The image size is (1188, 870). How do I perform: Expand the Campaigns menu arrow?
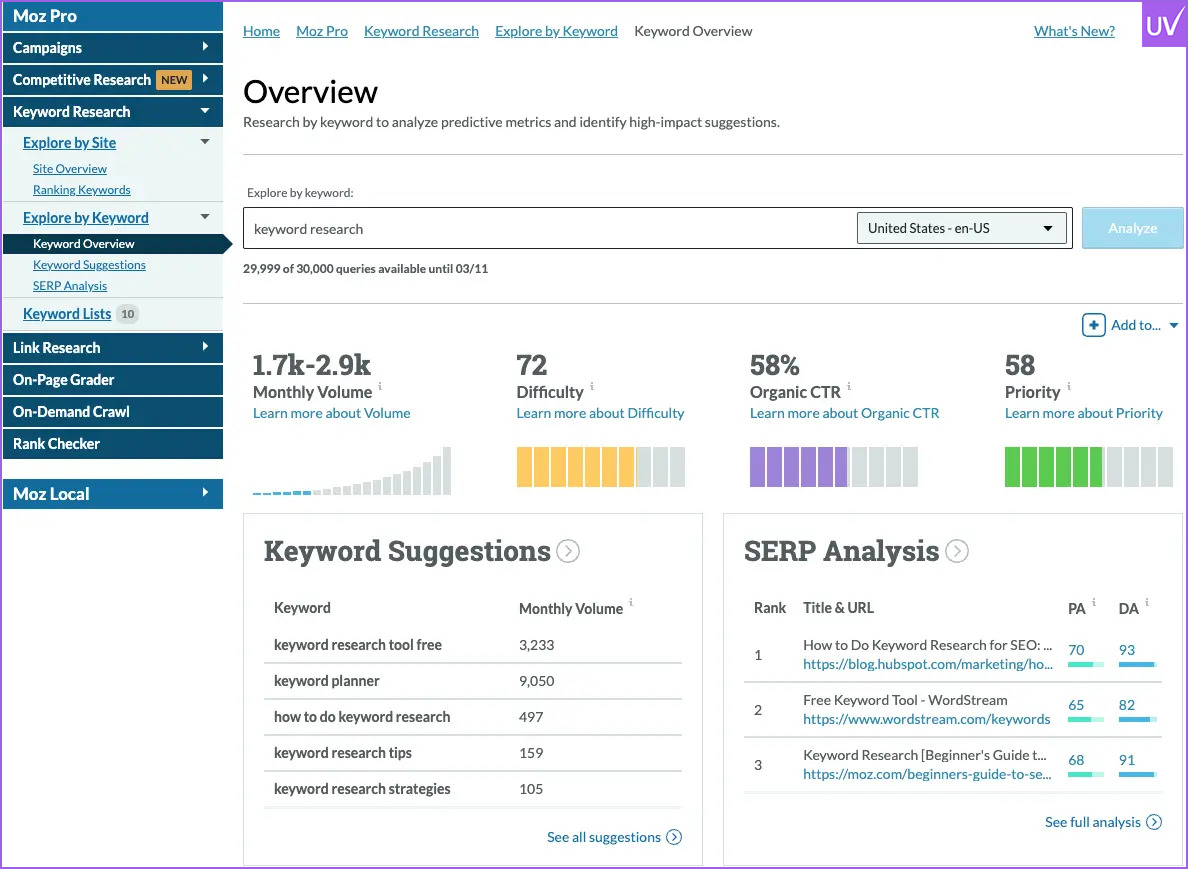pos(205,47)
